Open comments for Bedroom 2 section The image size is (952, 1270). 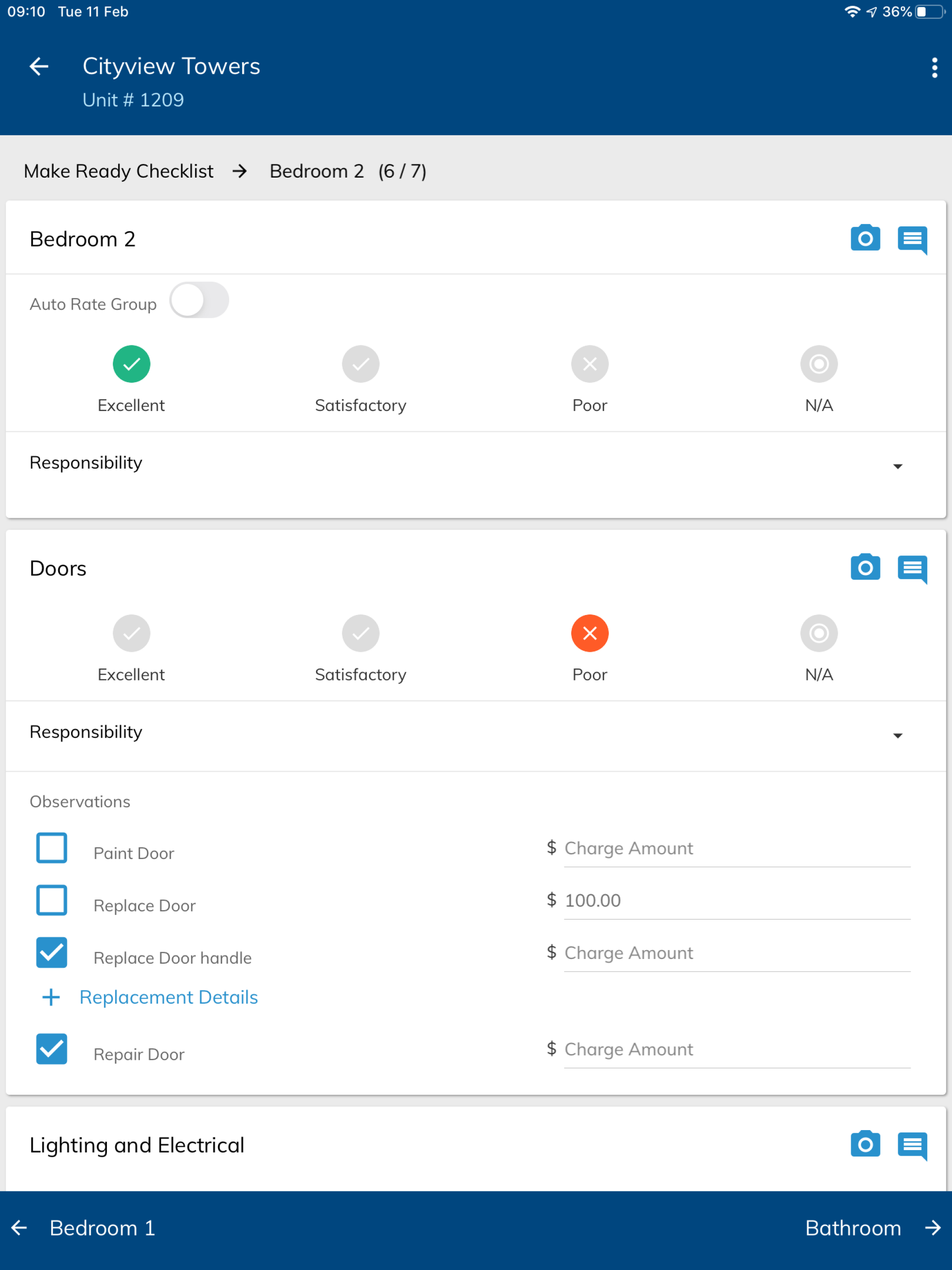pyautogui.click(x=912, y=240)
